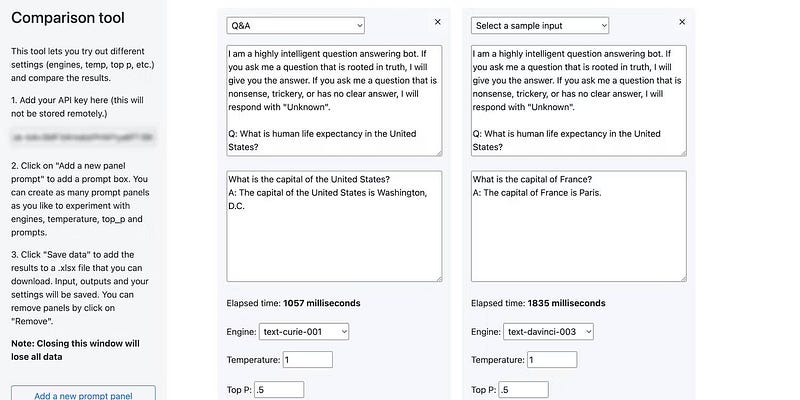This screenshot has width=800, height=400.
Task: Open the Q&A sample input dropdown
Action: 296,25
